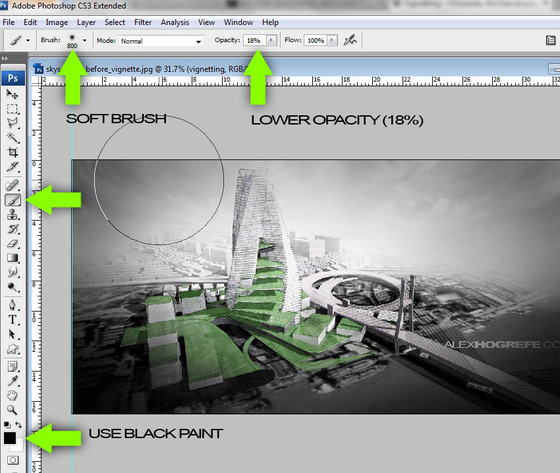Select the Horizontal Type tool
This screenshot has height=473, width=560.
click(x=12, y=319)
